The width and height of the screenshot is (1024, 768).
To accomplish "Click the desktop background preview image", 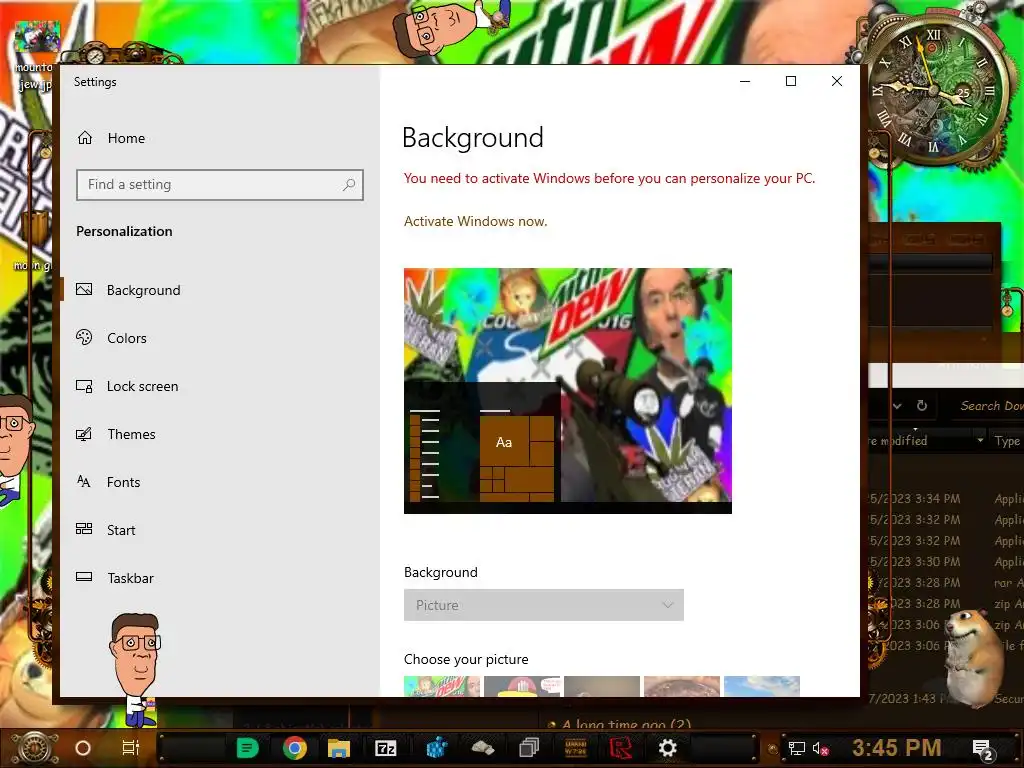I will pyautogui.click(x=568, y=391).
